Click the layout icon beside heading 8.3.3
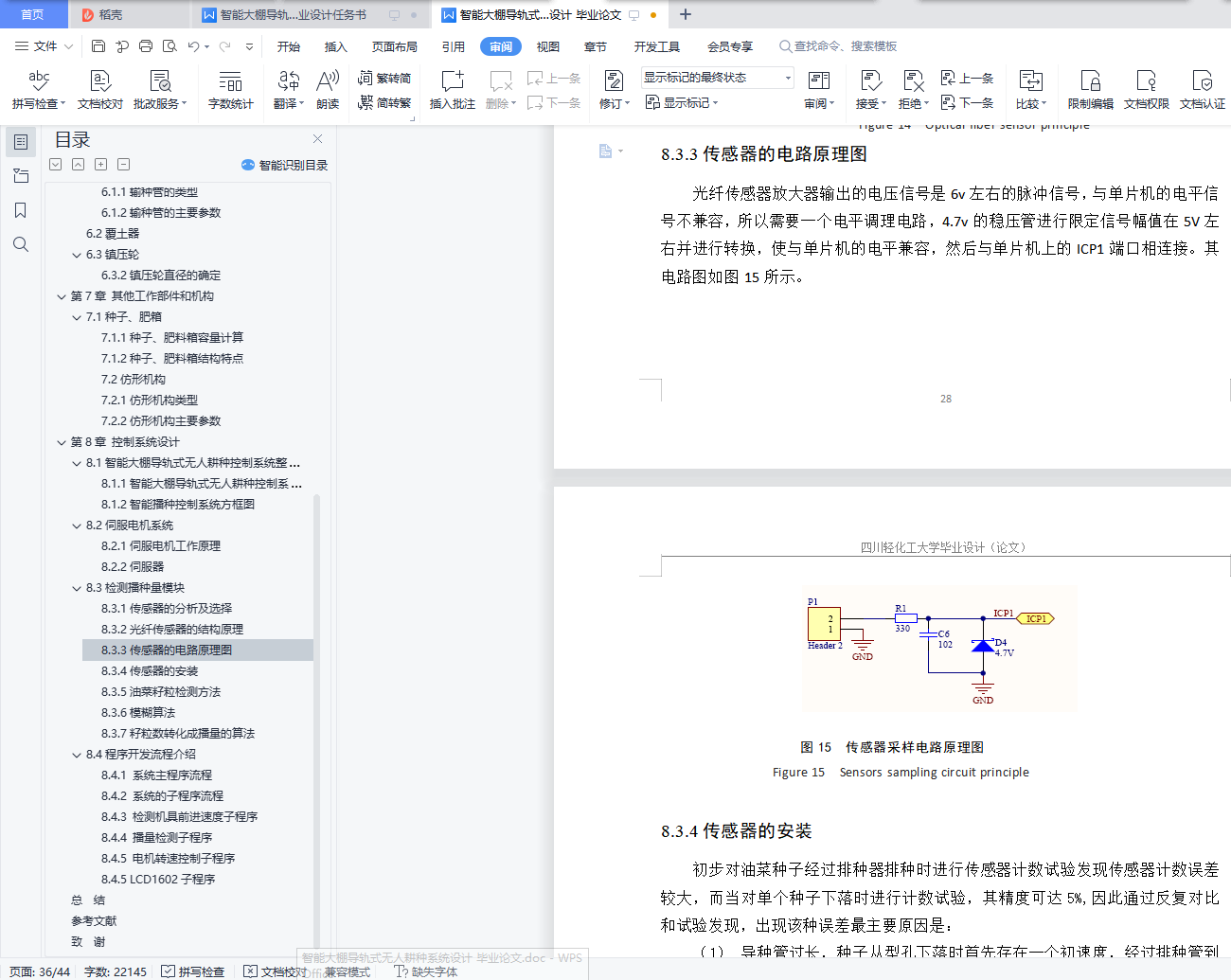The width and height of the screenshot is (1231, 980). 610,151
